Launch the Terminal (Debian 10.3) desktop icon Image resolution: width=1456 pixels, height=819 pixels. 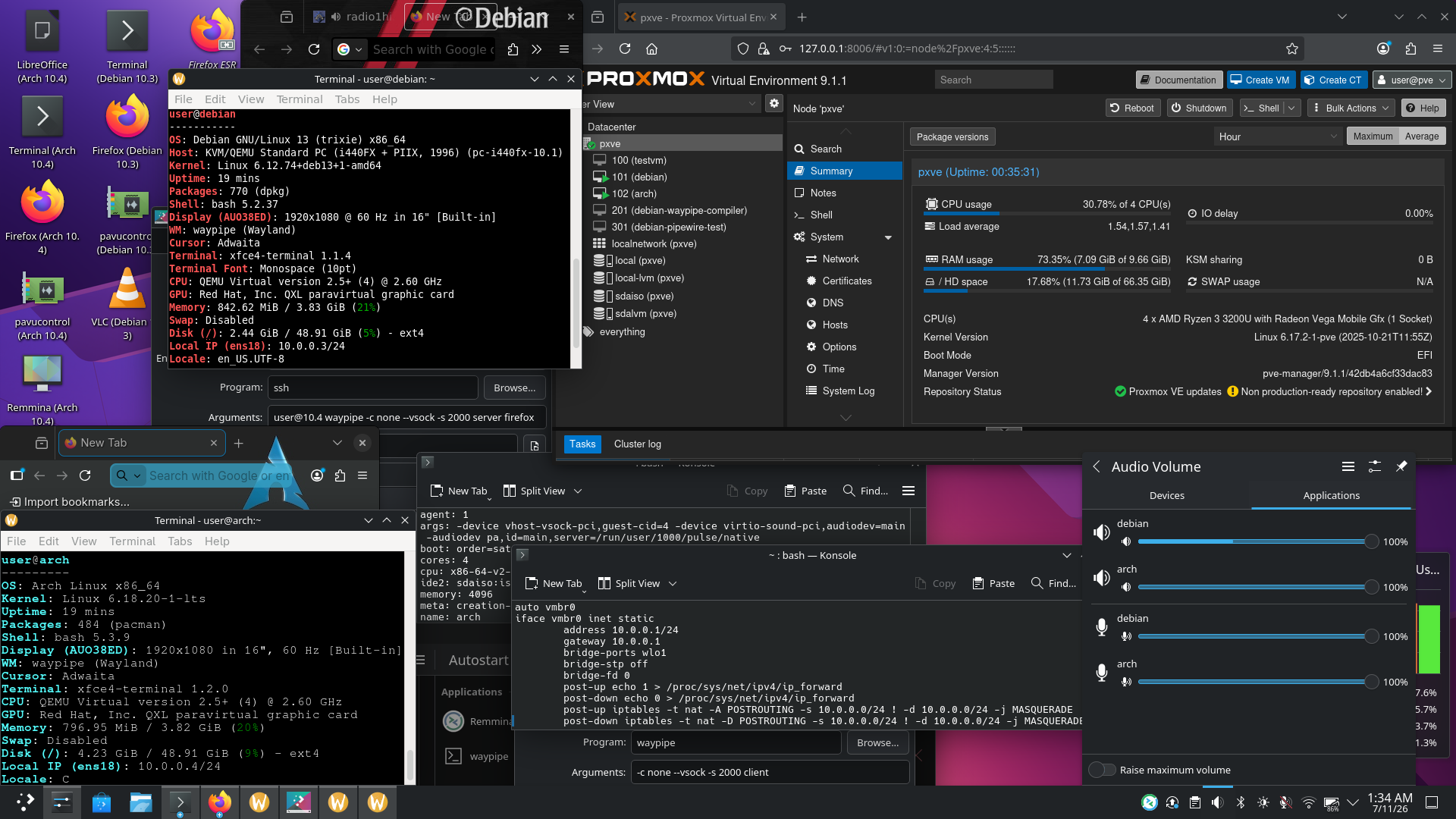pos(127,47)
